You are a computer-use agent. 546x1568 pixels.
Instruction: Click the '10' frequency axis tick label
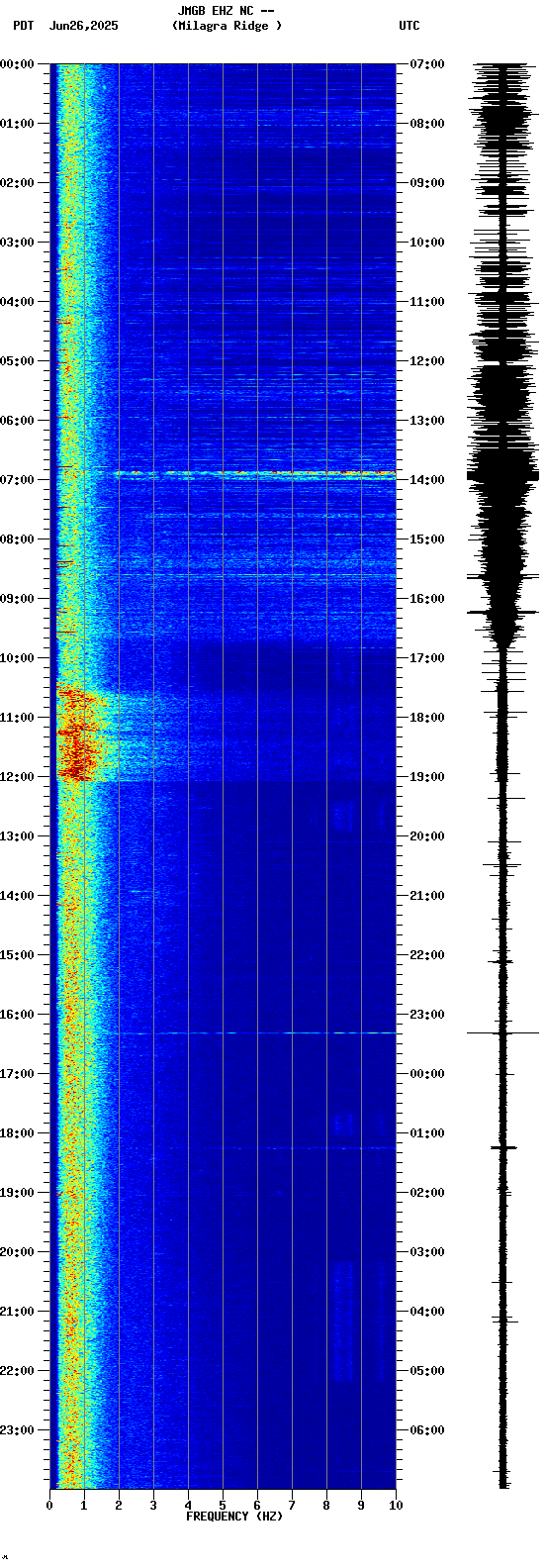(396, 1506)
